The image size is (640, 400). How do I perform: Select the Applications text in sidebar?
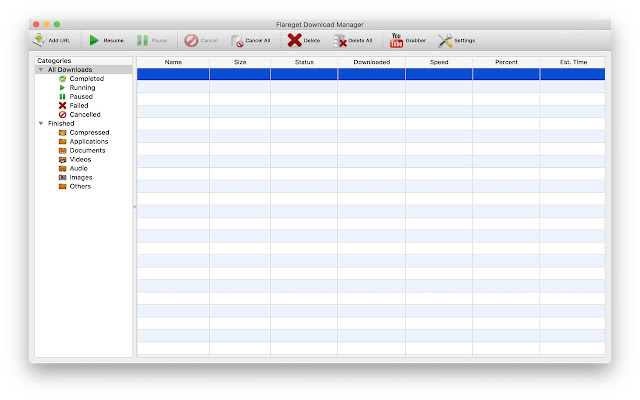click(89, 141)
